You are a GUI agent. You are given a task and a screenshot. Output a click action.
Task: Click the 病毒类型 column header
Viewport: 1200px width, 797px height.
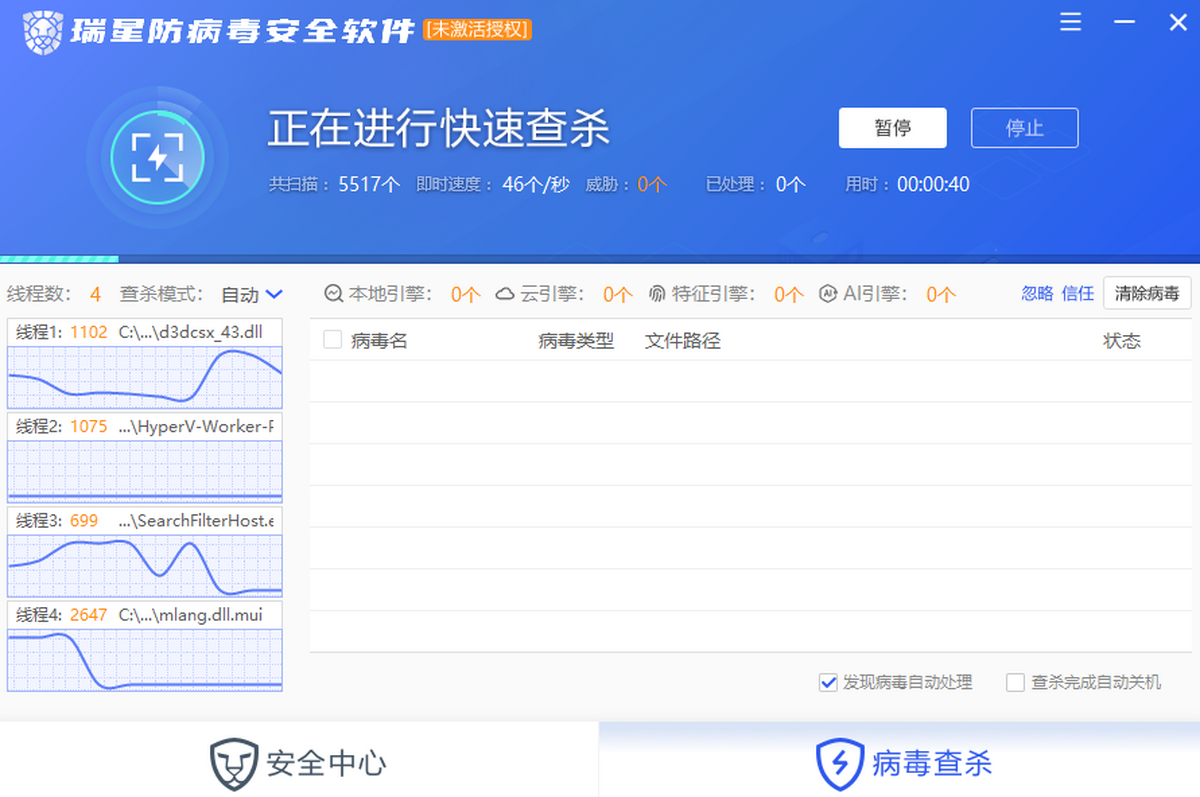point(576,341)
